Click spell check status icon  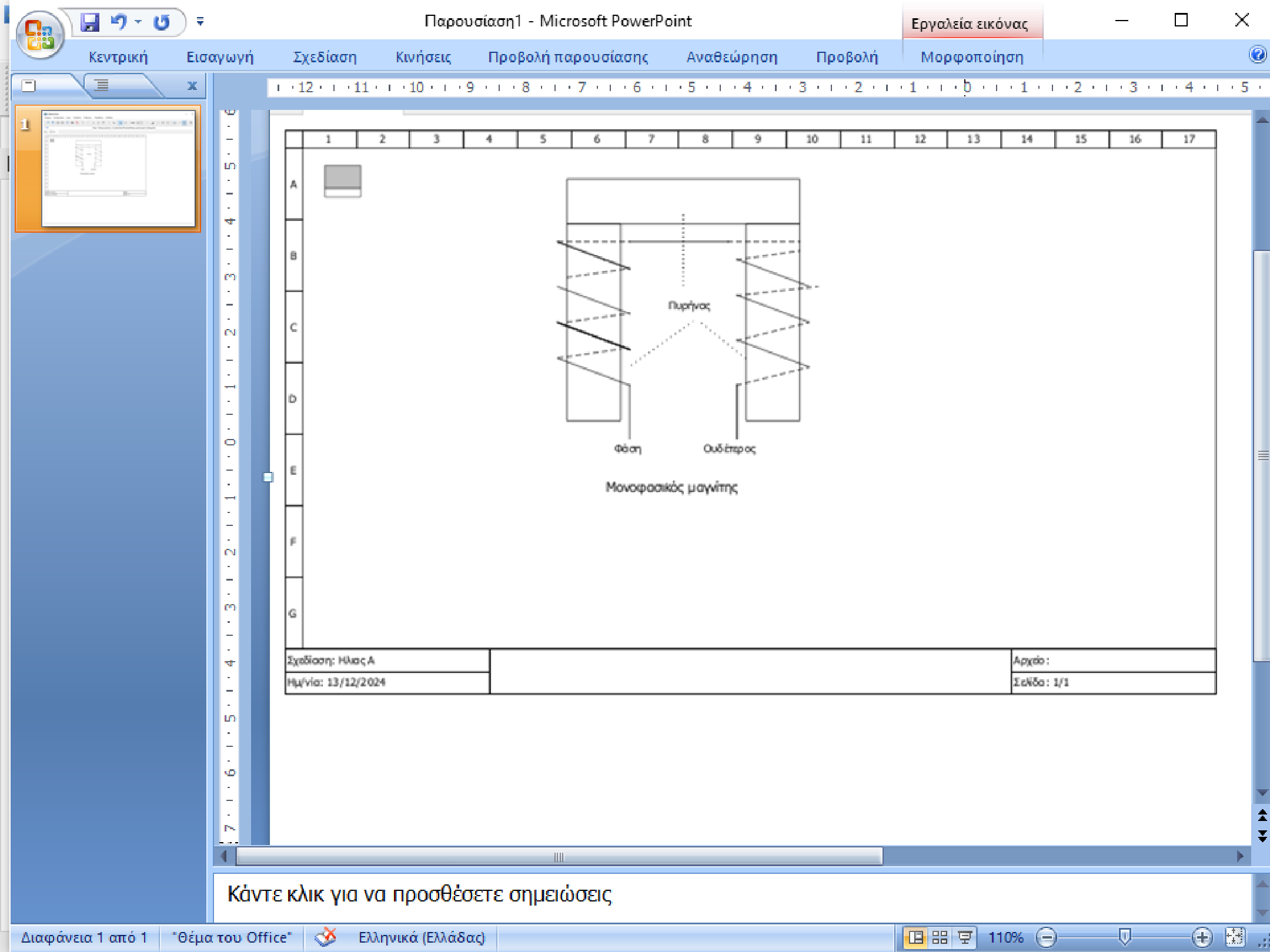(325, 937)
